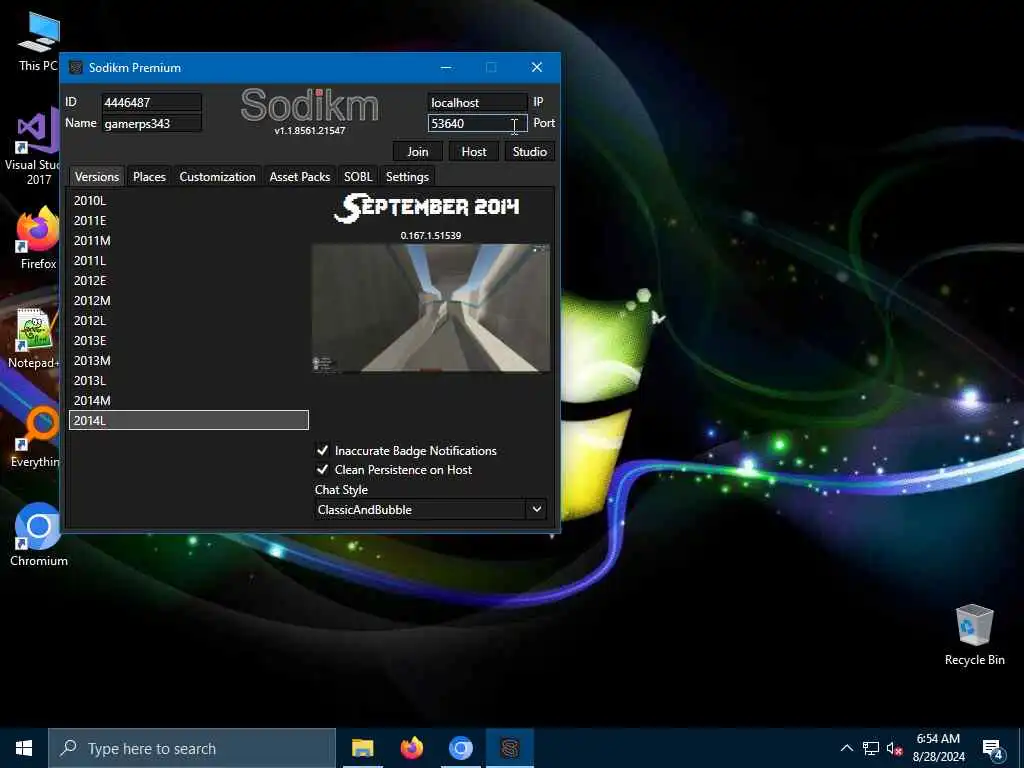The width and height of the screenshot is (1024, 768).
Task: Select version 2013E in the list
Action: tap(189, 340)
